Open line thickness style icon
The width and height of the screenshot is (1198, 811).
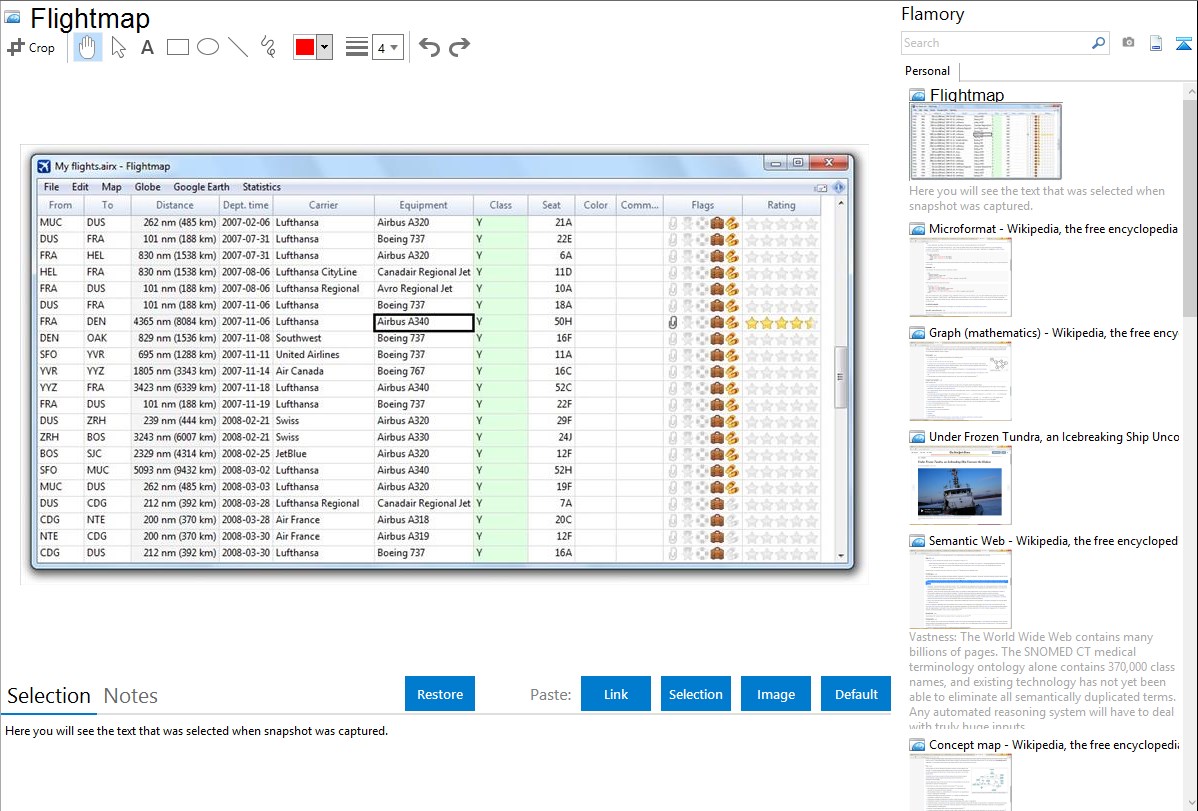pyautogui.click(x=356, y=47)
